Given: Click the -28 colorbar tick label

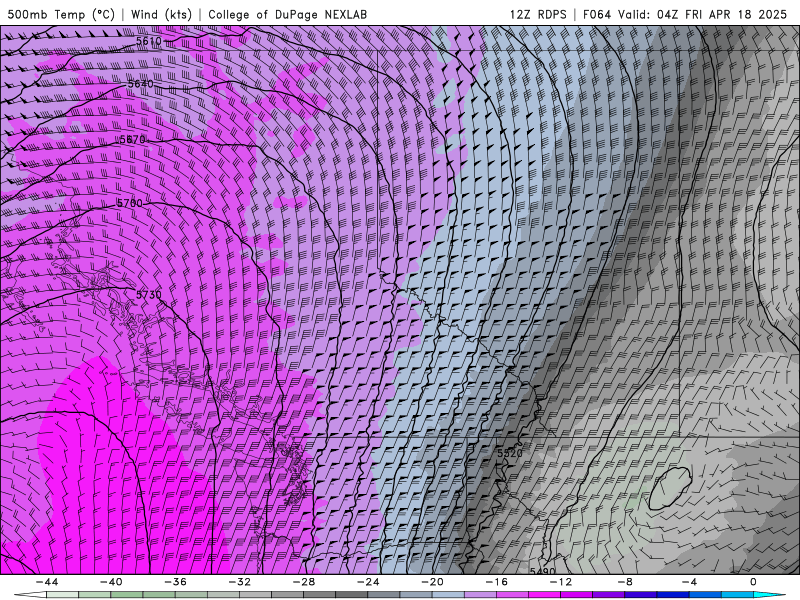Looking at the screenshot, I should [304, 582].
